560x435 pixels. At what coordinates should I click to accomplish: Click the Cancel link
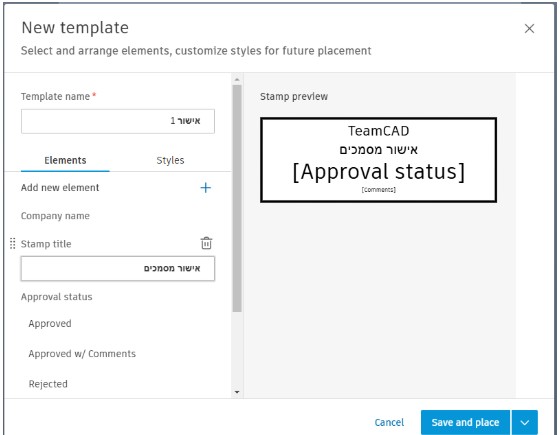pos(389,422)
